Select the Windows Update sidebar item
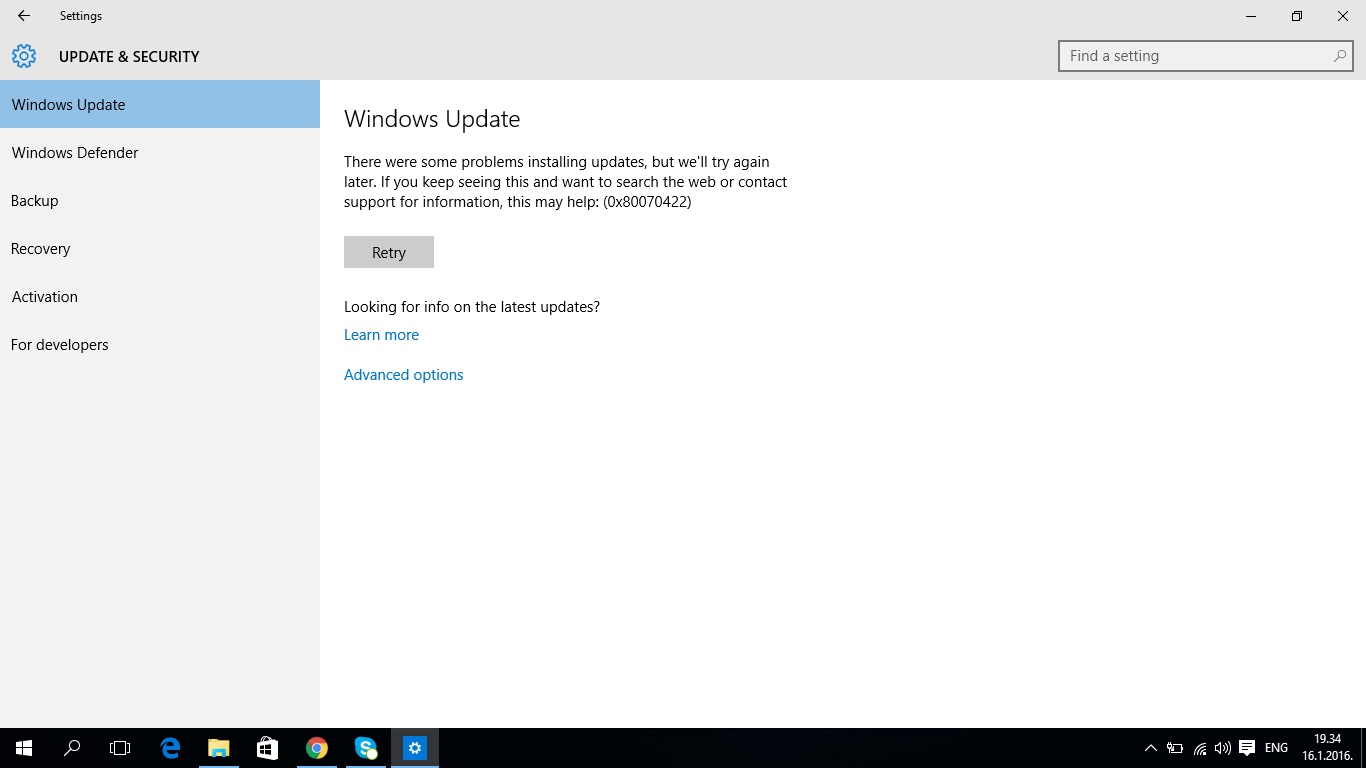This screenshot has height=768, width=1366. pyautogui.click(x=160, y=104)
